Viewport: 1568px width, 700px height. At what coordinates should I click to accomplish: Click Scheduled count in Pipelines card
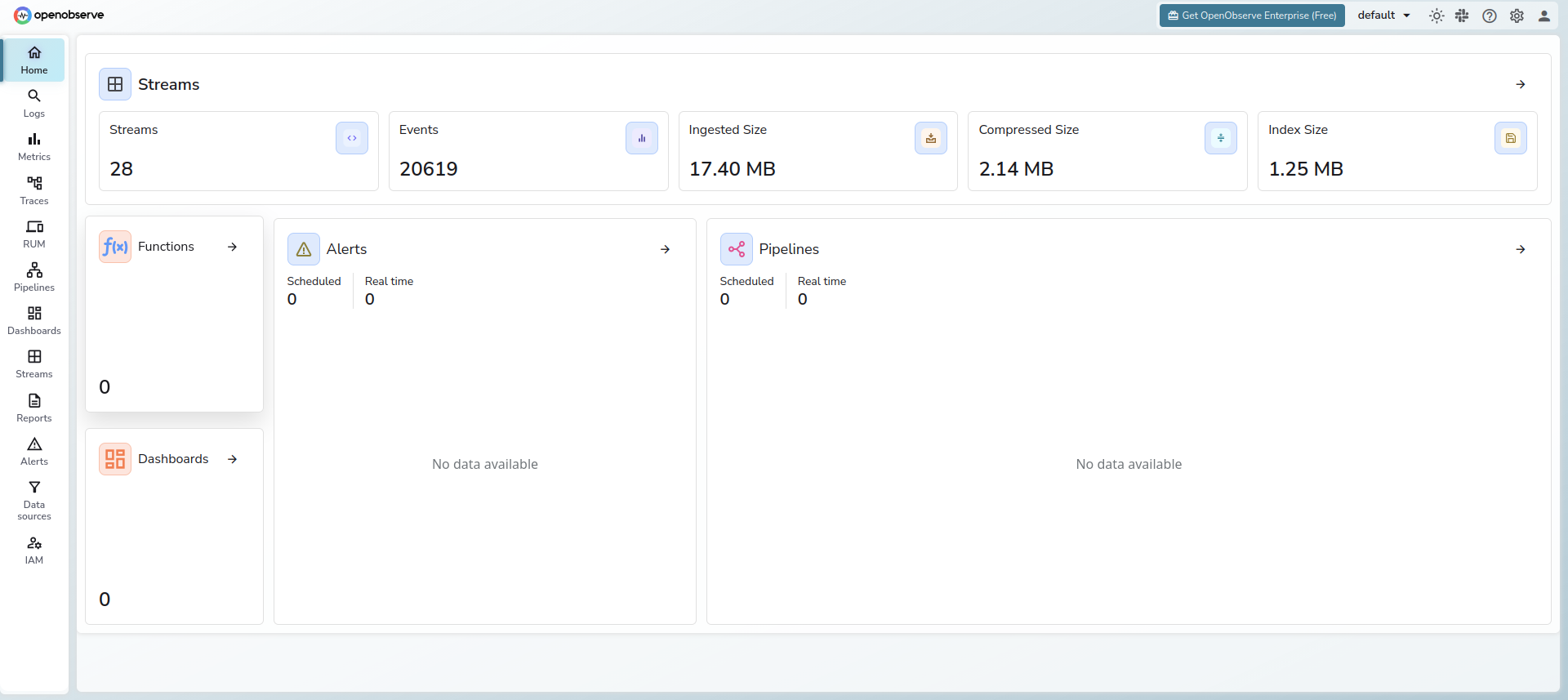pos(725,300)
